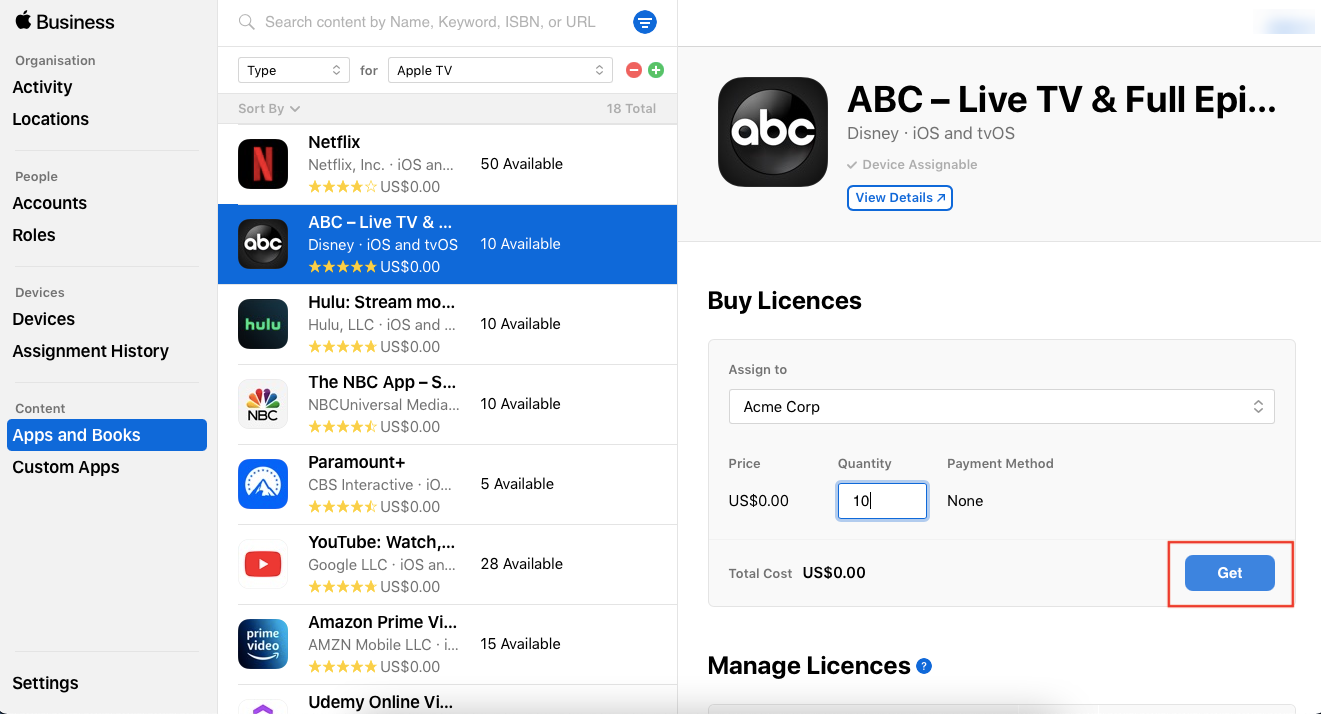Click the YouTube app icon
The image size is (1321, 714).
point(263,564)
